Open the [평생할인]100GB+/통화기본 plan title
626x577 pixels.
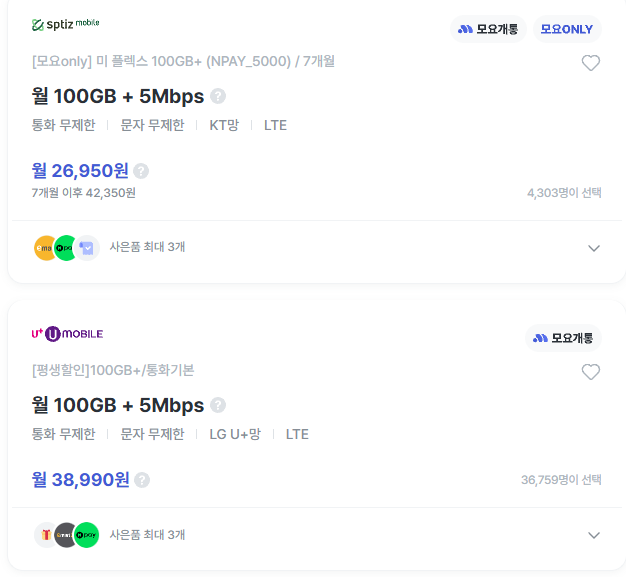[113, 370]
